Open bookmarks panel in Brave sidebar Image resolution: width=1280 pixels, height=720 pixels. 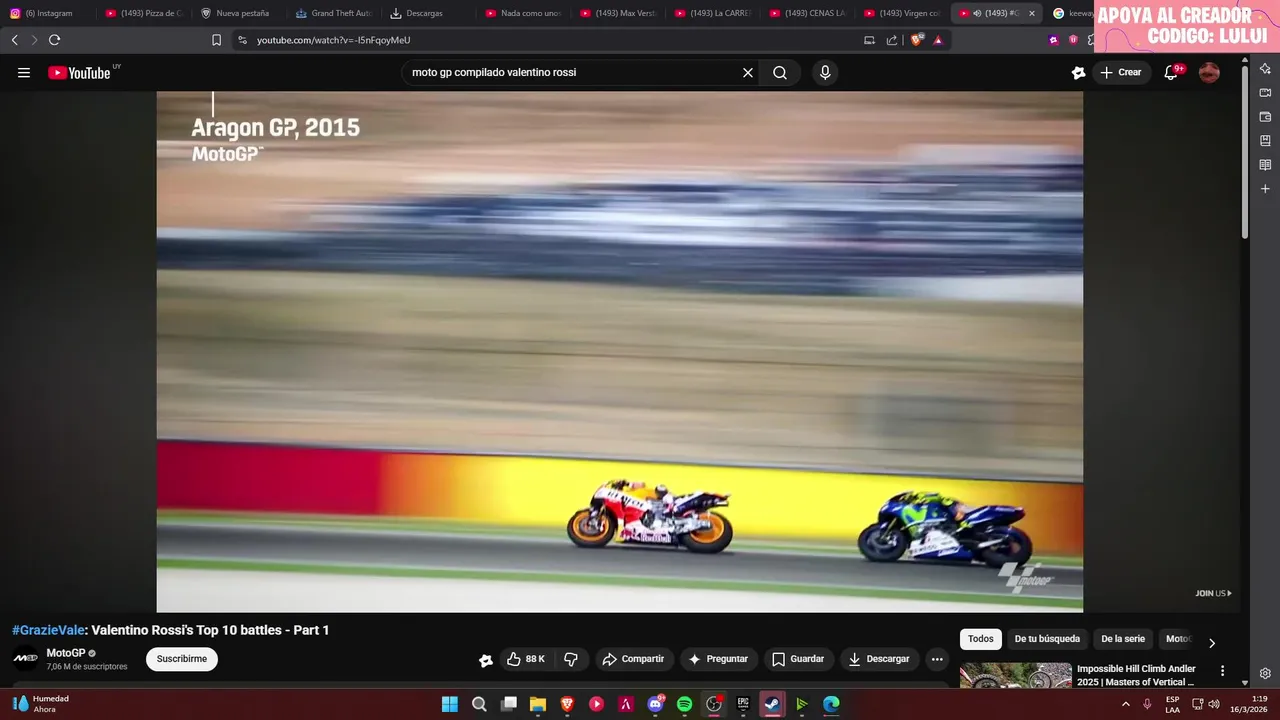tap(1265, 140)
